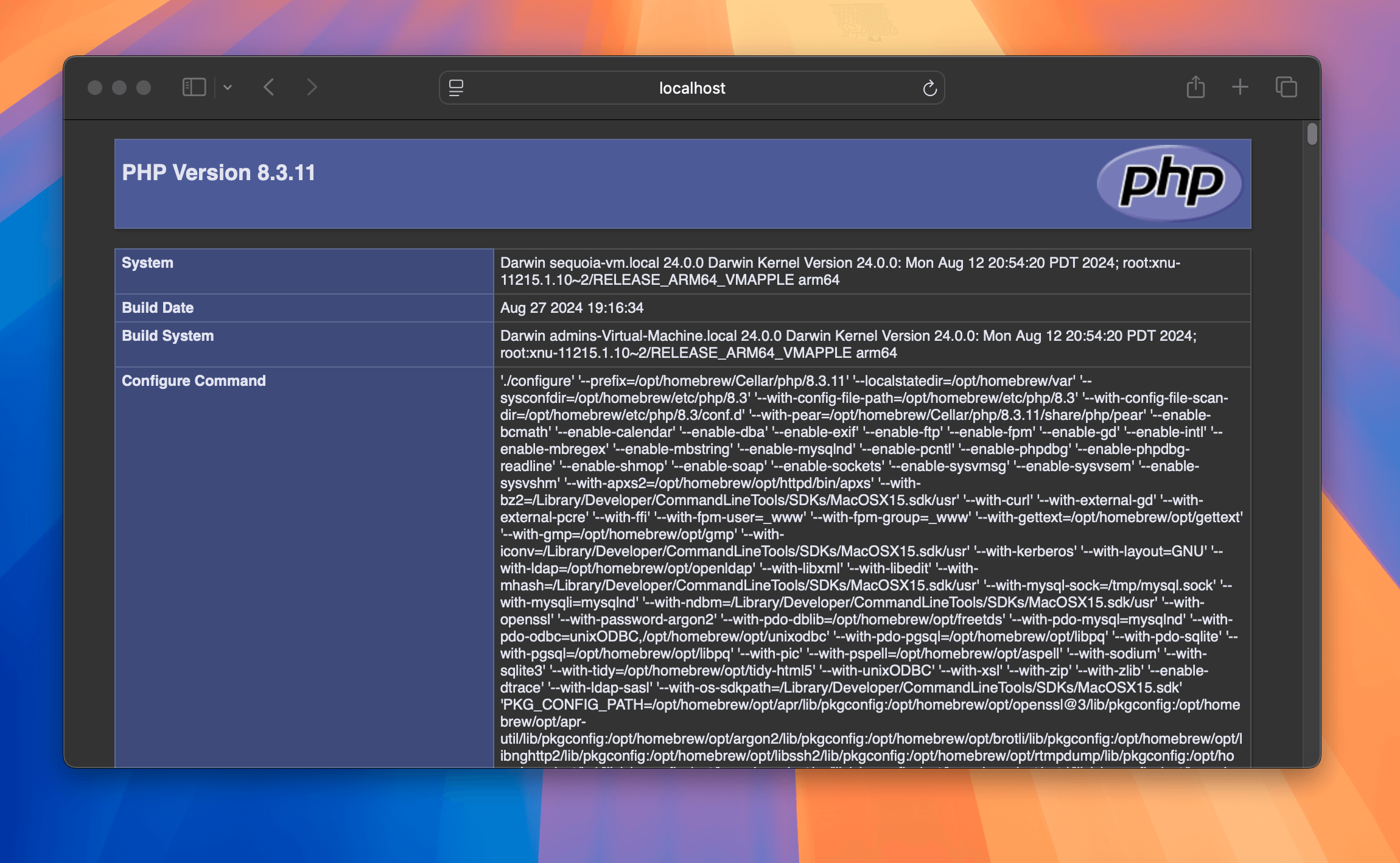Viewport: 1400px width, 863px height.
Task: Click the window close button
Action: pyautogui.click(x=95, y=88)
